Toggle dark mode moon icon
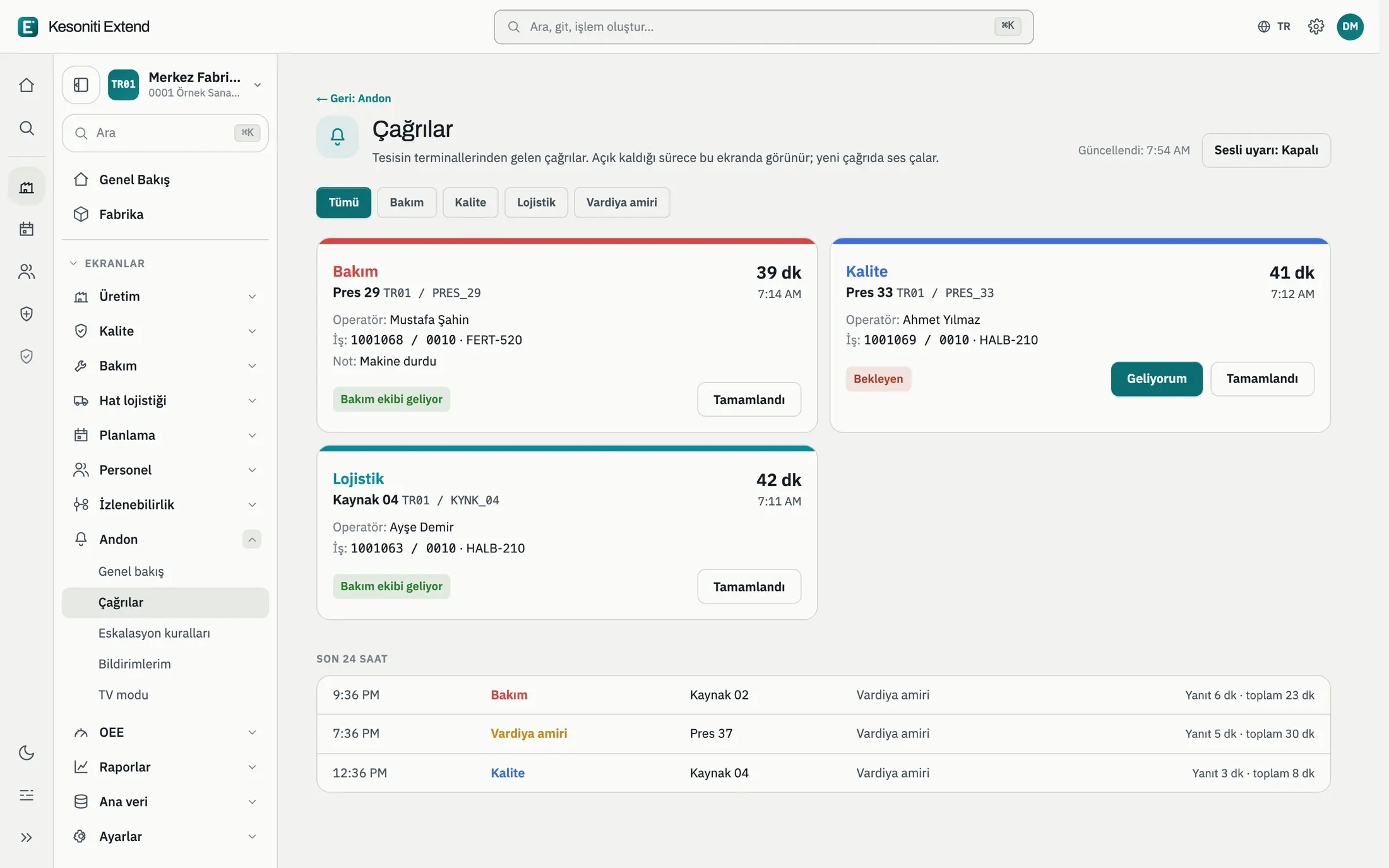Viewport: 1389px width, 868px height. 27,752
